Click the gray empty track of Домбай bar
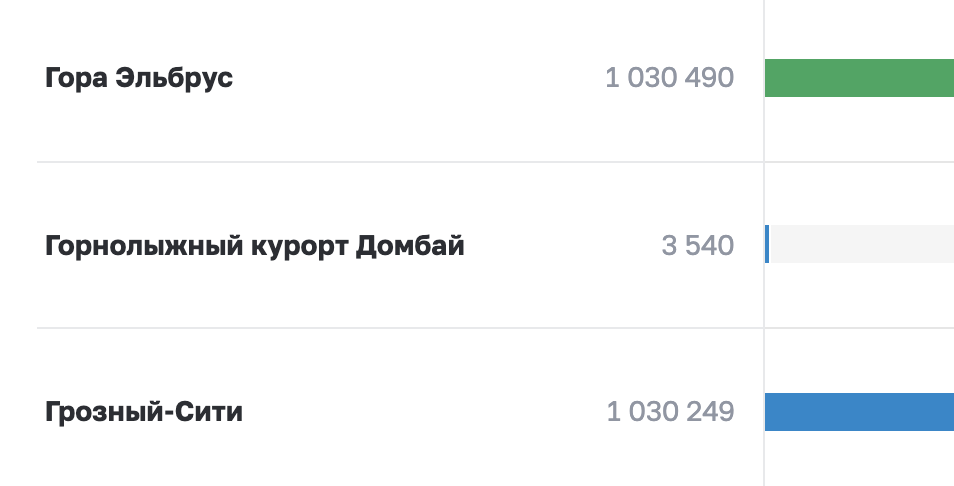This screenshot has height=486, width=954. click(860, 245)
